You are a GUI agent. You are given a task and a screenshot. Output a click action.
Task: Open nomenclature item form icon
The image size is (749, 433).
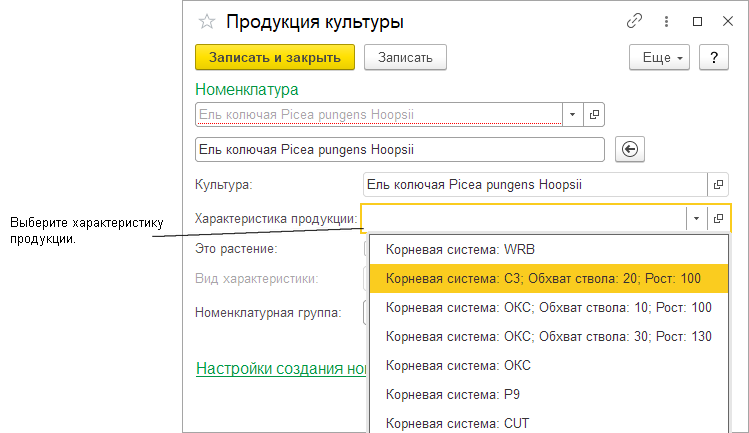[x=594, y=115]
